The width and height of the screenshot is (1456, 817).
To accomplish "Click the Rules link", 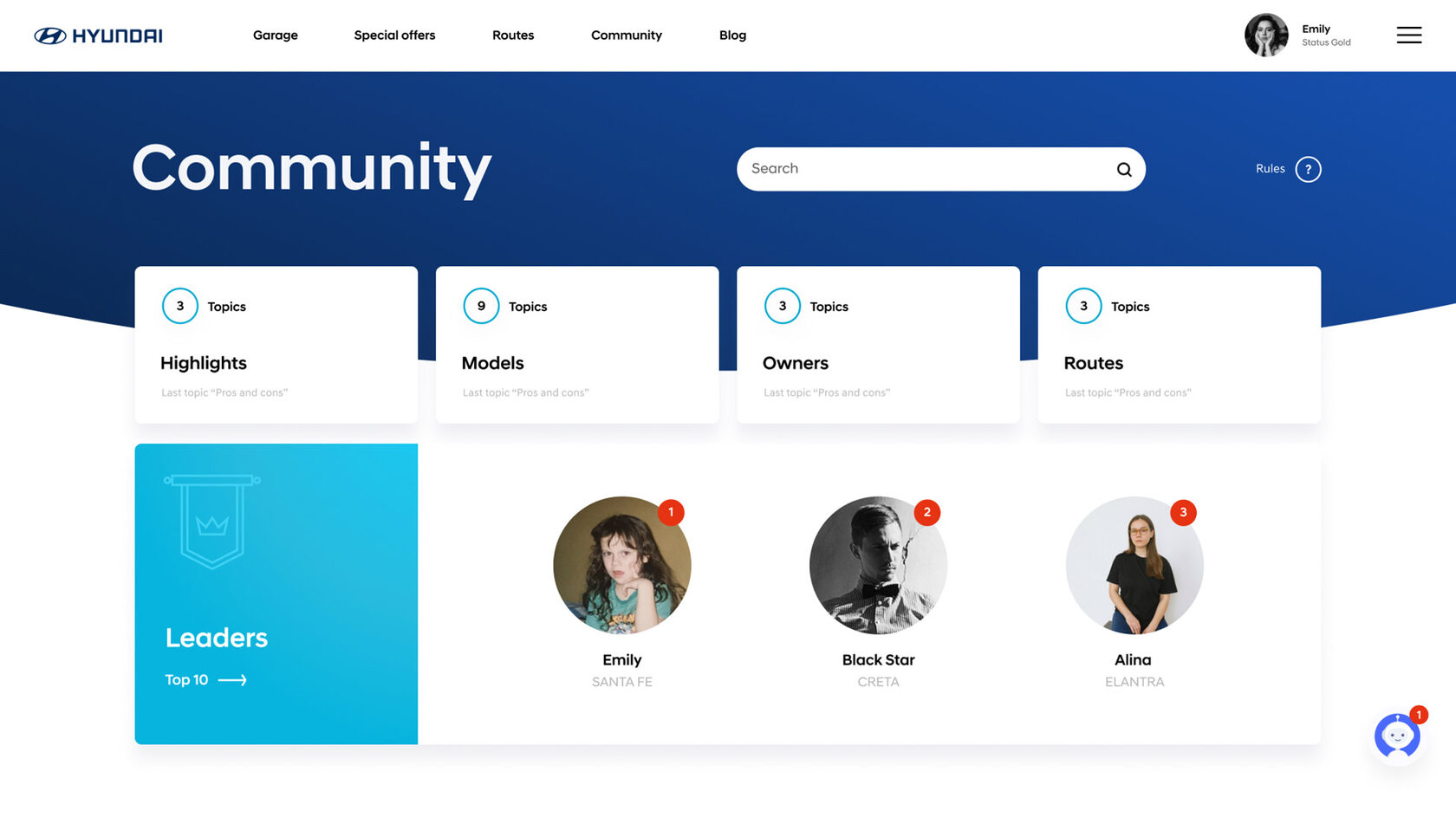I will (x=1271, y=169).
